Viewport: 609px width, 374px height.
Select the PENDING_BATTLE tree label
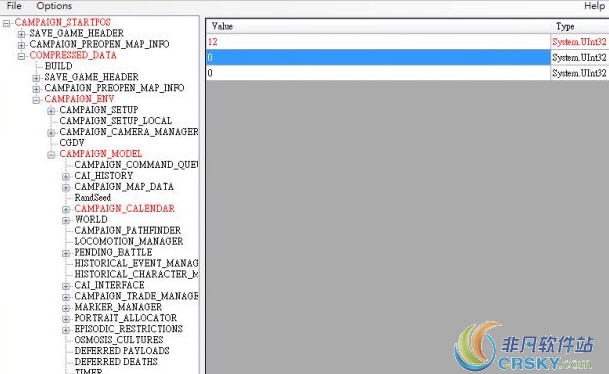(x=113, y=252)
